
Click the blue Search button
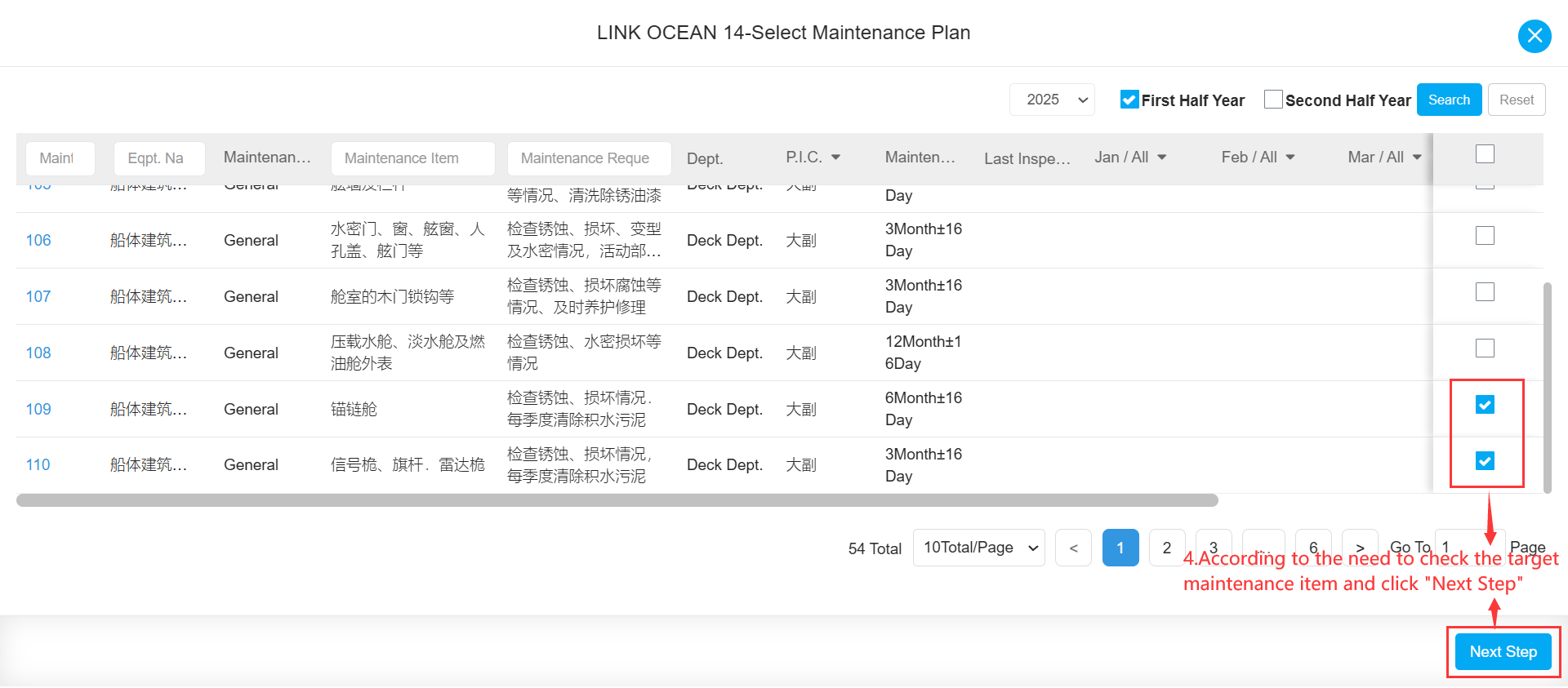point(1449,100)
